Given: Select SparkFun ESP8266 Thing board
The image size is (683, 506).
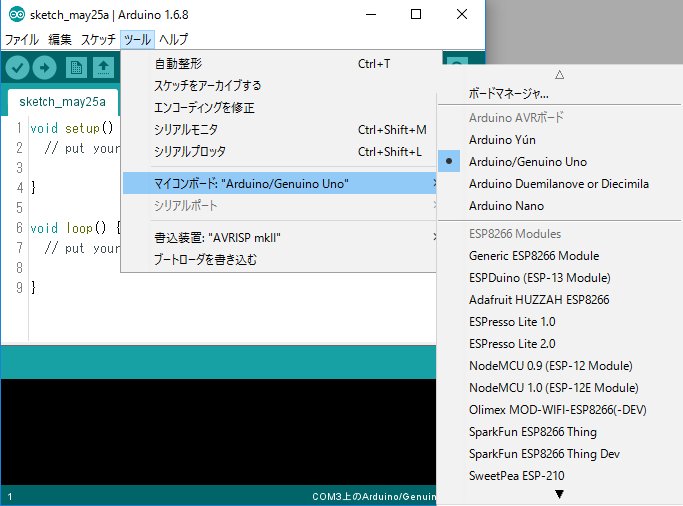Looking at the screenshot, I should click(560, 432).
